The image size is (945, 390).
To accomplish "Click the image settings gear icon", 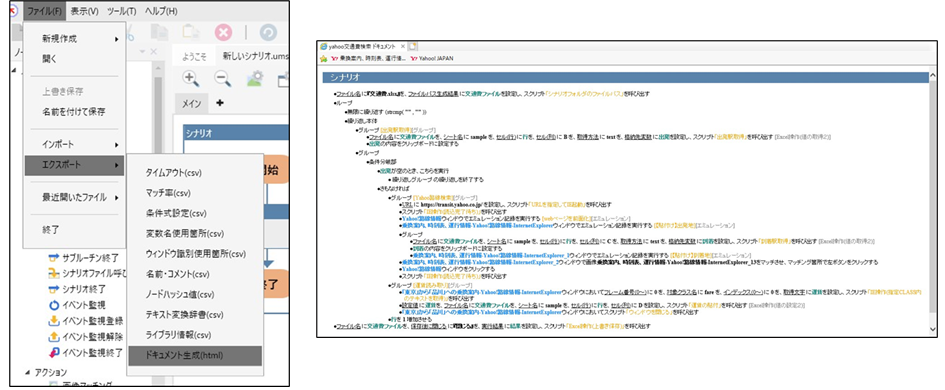I will [x=256, y=78].
